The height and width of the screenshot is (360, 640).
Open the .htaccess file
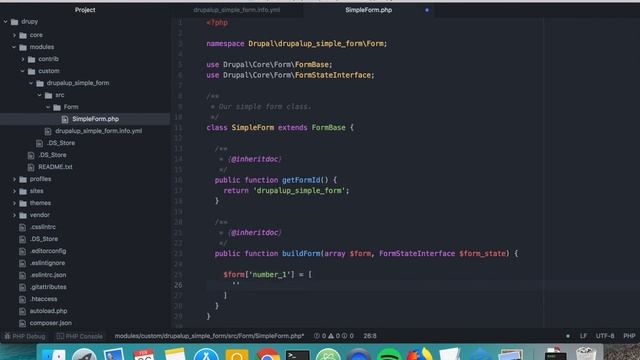tap(43, 299)
